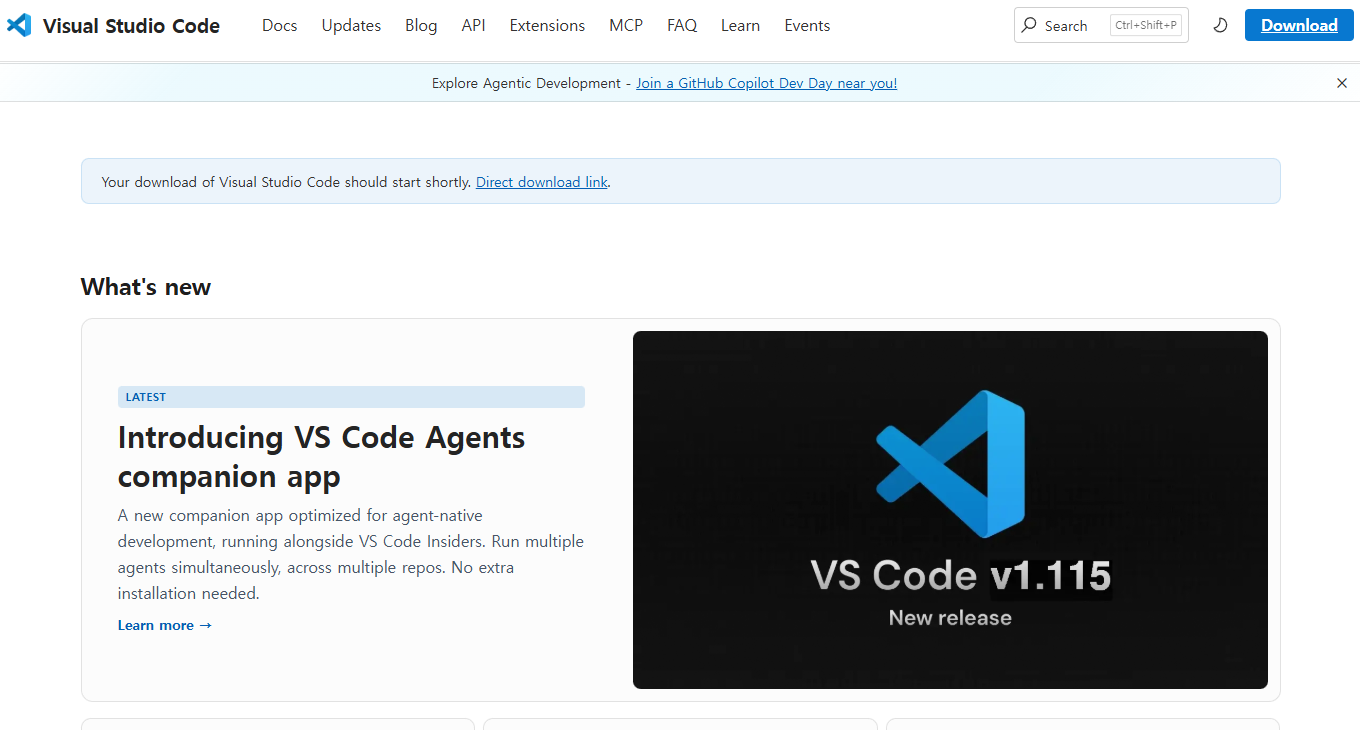Follow the GitHub Copilot Dev Day link
This screenshot has width=1360, height=730.
click(x=766, y=83)
